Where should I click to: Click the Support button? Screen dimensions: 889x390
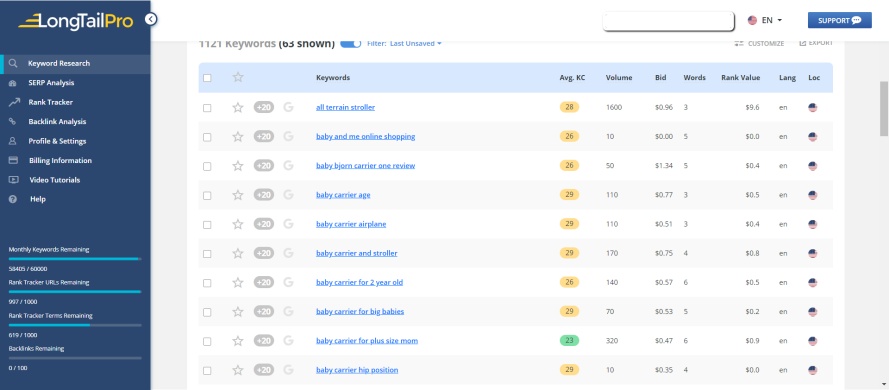840,20
